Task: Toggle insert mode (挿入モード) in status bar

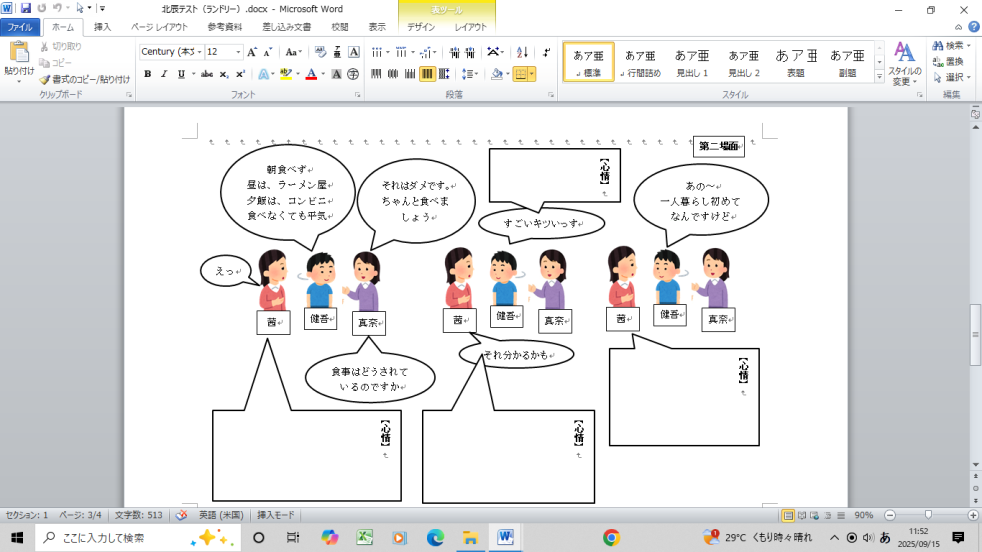Action: coord(276,515)
